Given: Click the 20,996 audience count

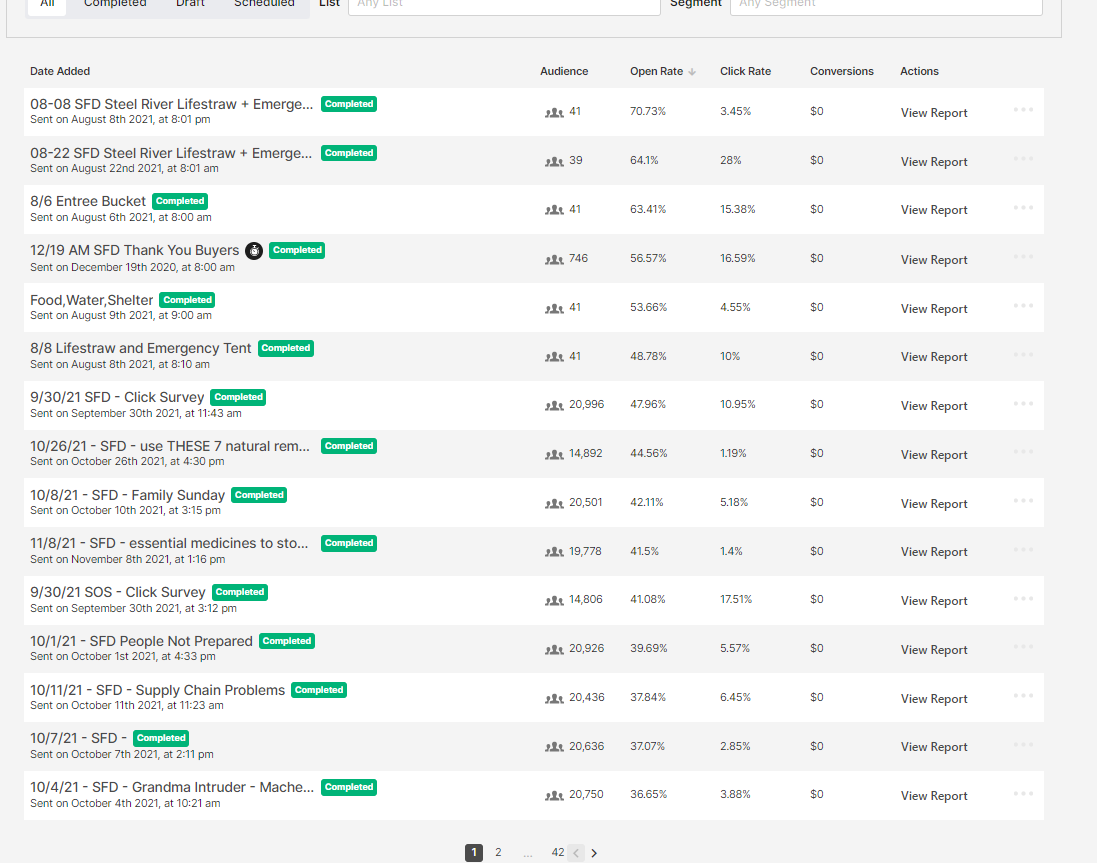Looking at the screenshot, I should coord(586,404).
